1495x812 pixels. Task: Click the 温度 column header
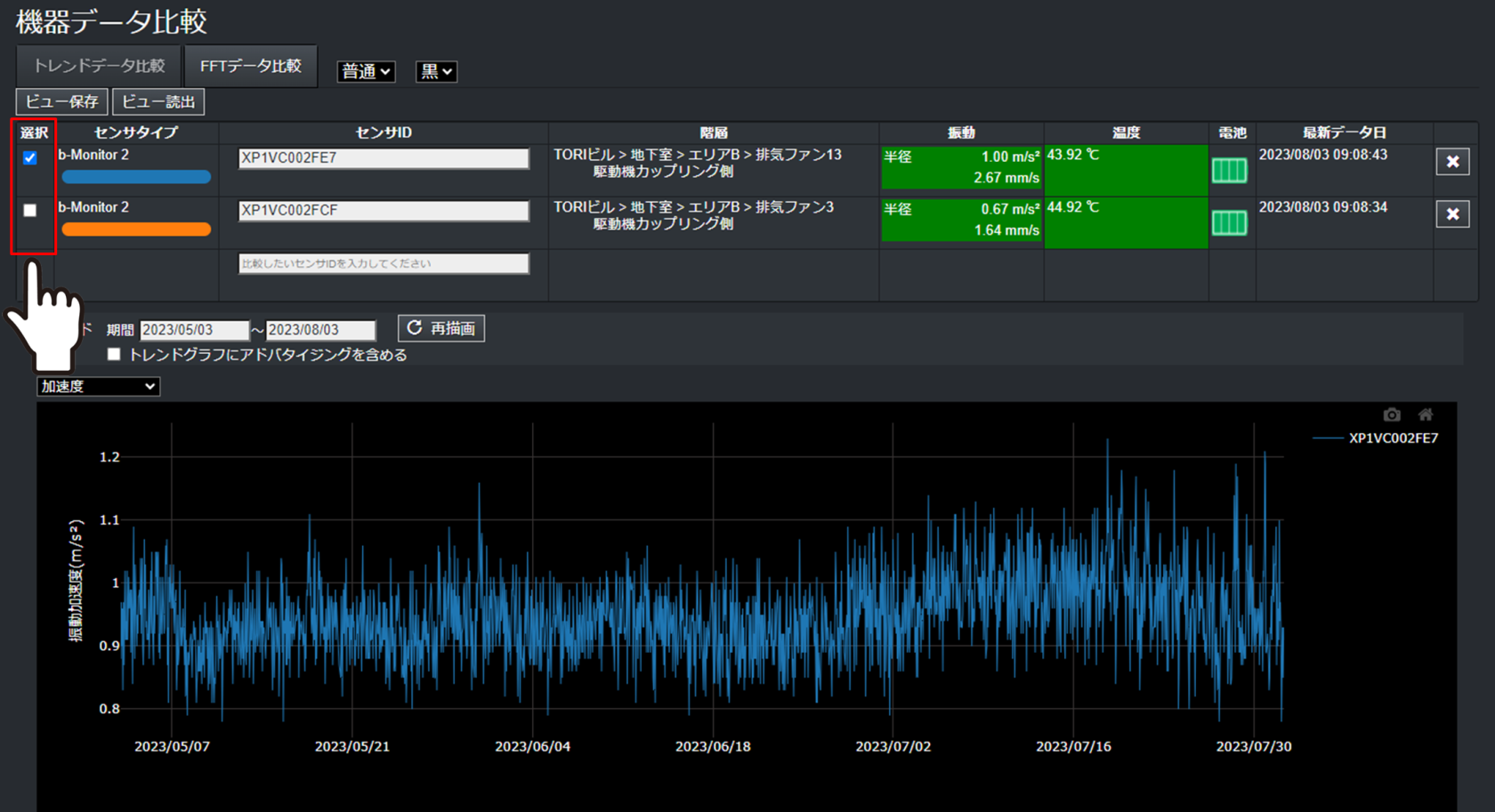(1126, 133)
